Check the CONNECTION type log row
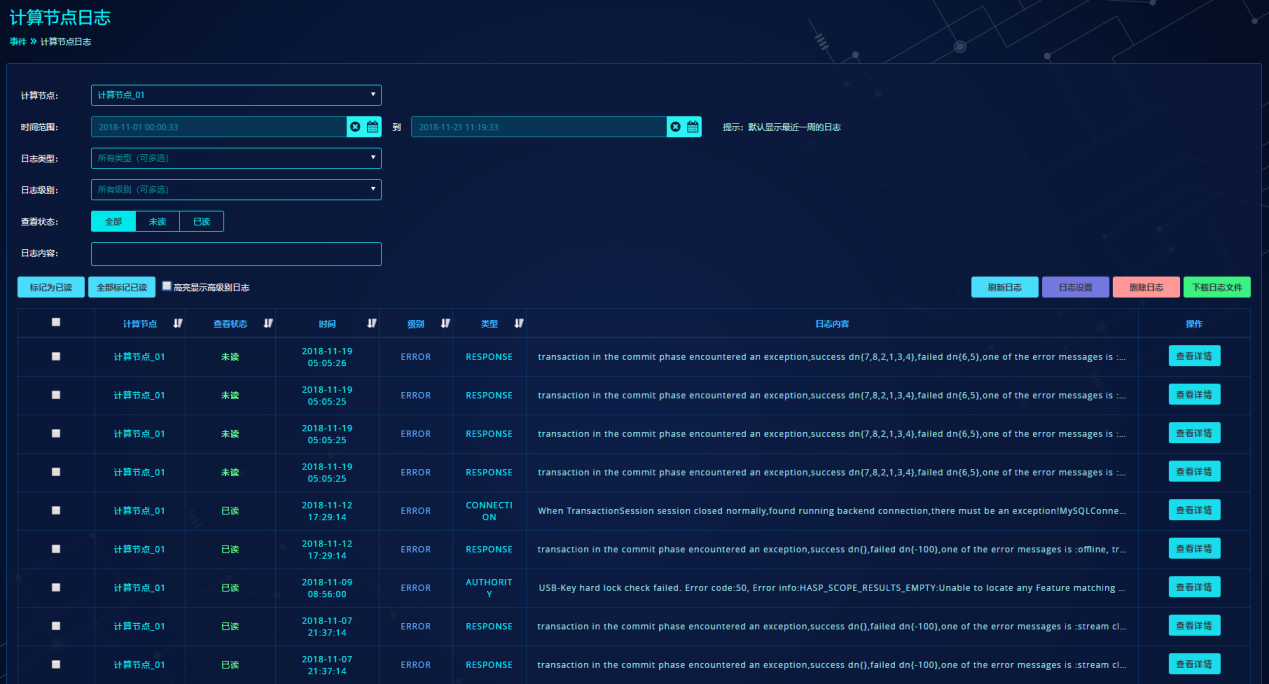Image resolution: width=1269 pixels, height=684 pixels. click(x=56, y=510)
